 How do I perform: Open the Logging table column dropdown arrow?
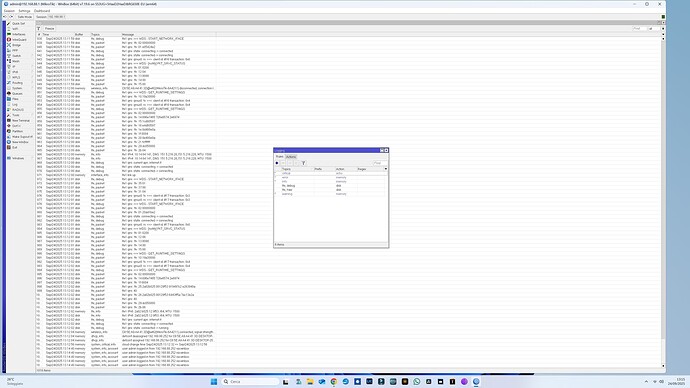pos(386,169)
